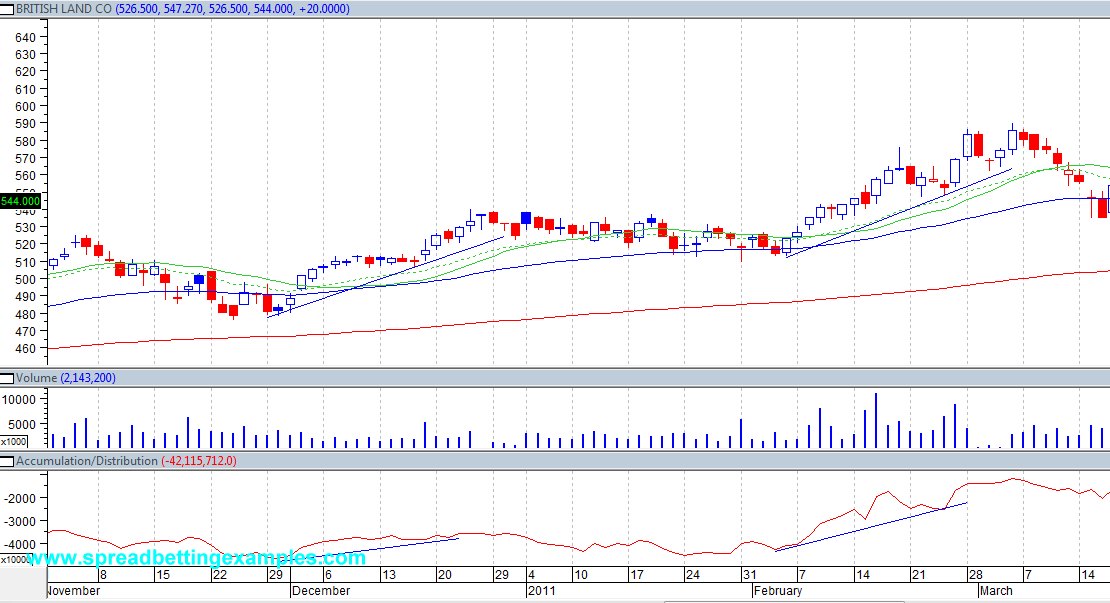Click the February trendline on Accumulation/Distribution
The width and height of the screenshot is (1110, 603).
pos(870,526)
